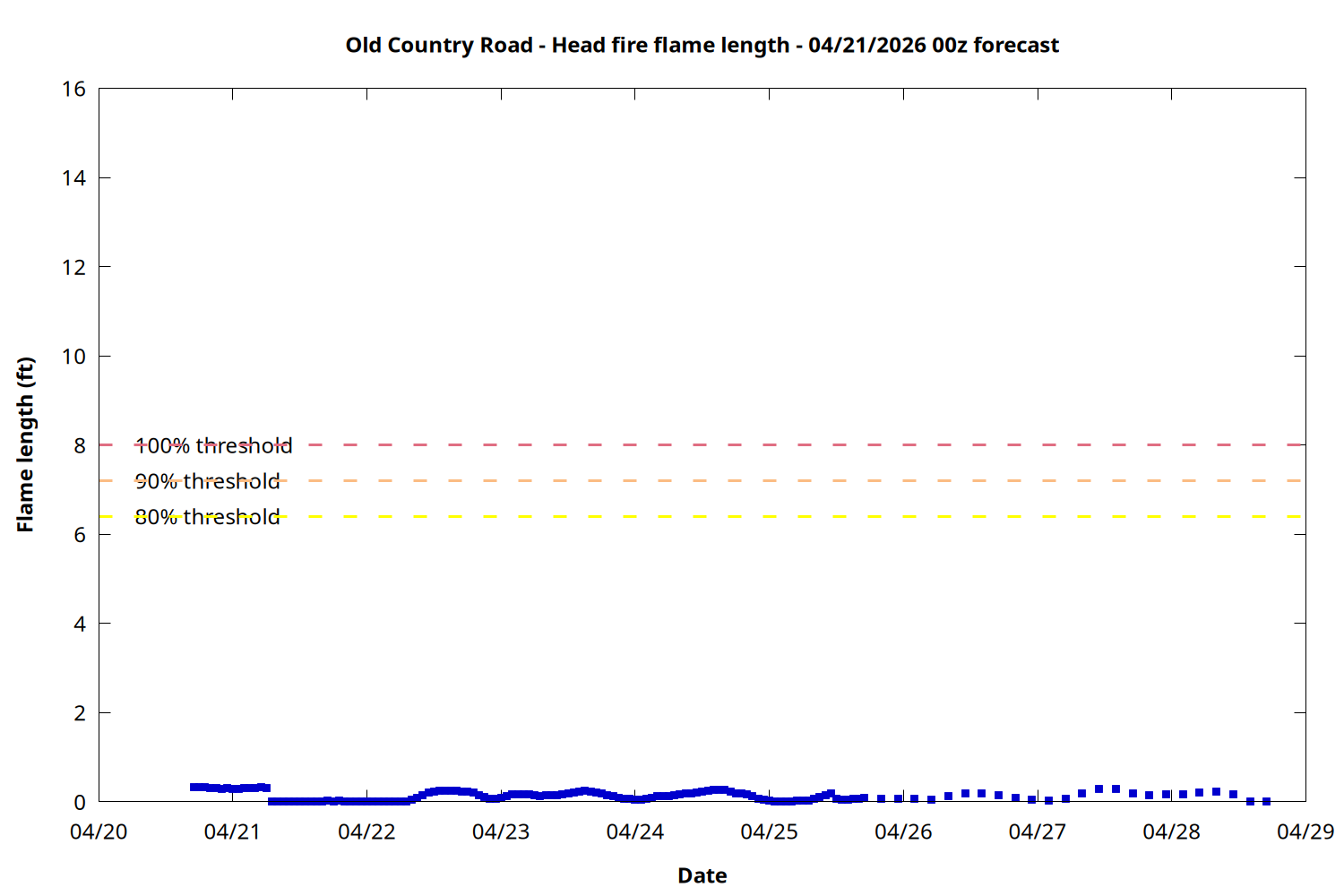Pick the 04/22 date on x-axis
The width and height of the screenshot is (1344, 896).
pos(366,831)
